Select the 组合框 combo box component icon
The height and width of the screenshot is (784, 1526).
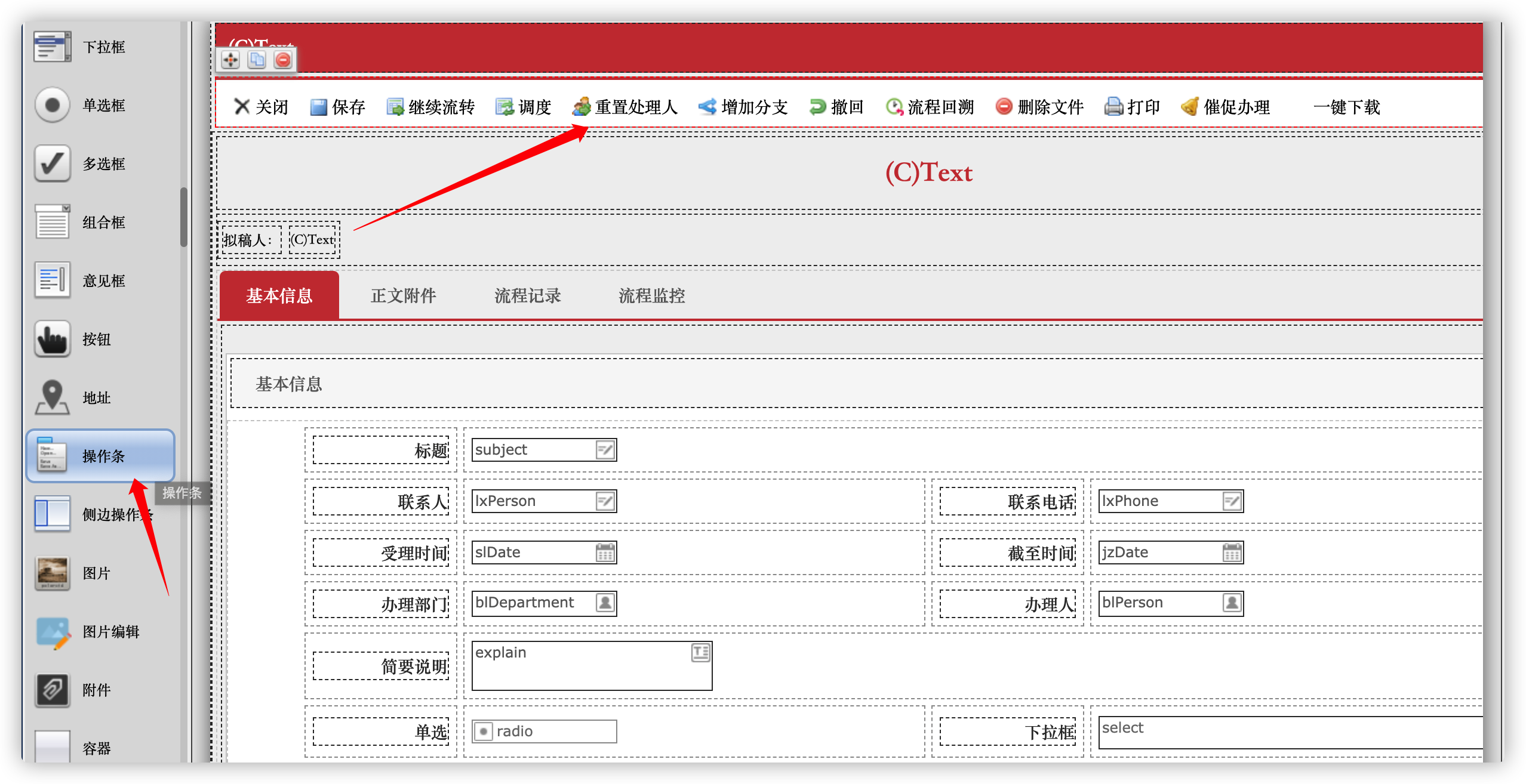tap(53, 222)
